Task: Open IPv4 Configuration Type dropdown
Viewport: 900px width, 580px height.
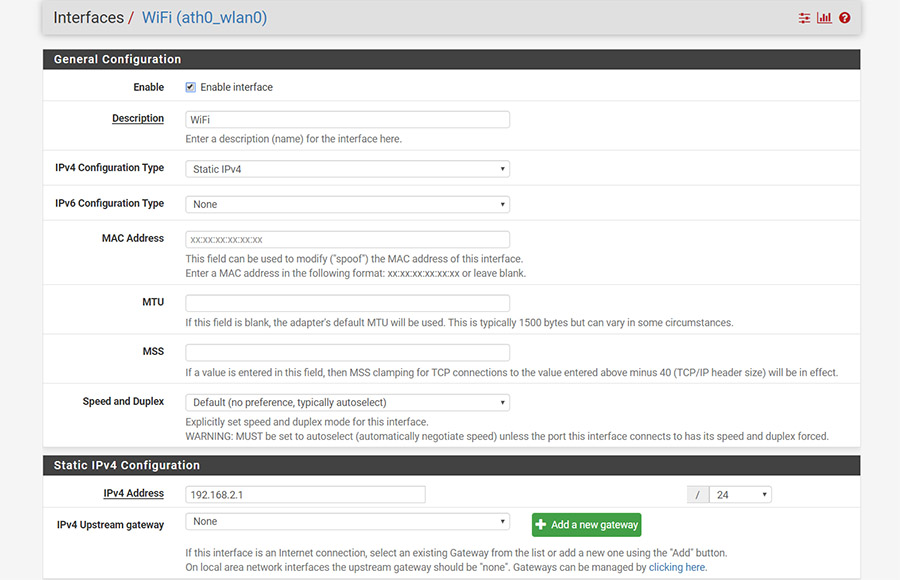Action: [347, 169]
